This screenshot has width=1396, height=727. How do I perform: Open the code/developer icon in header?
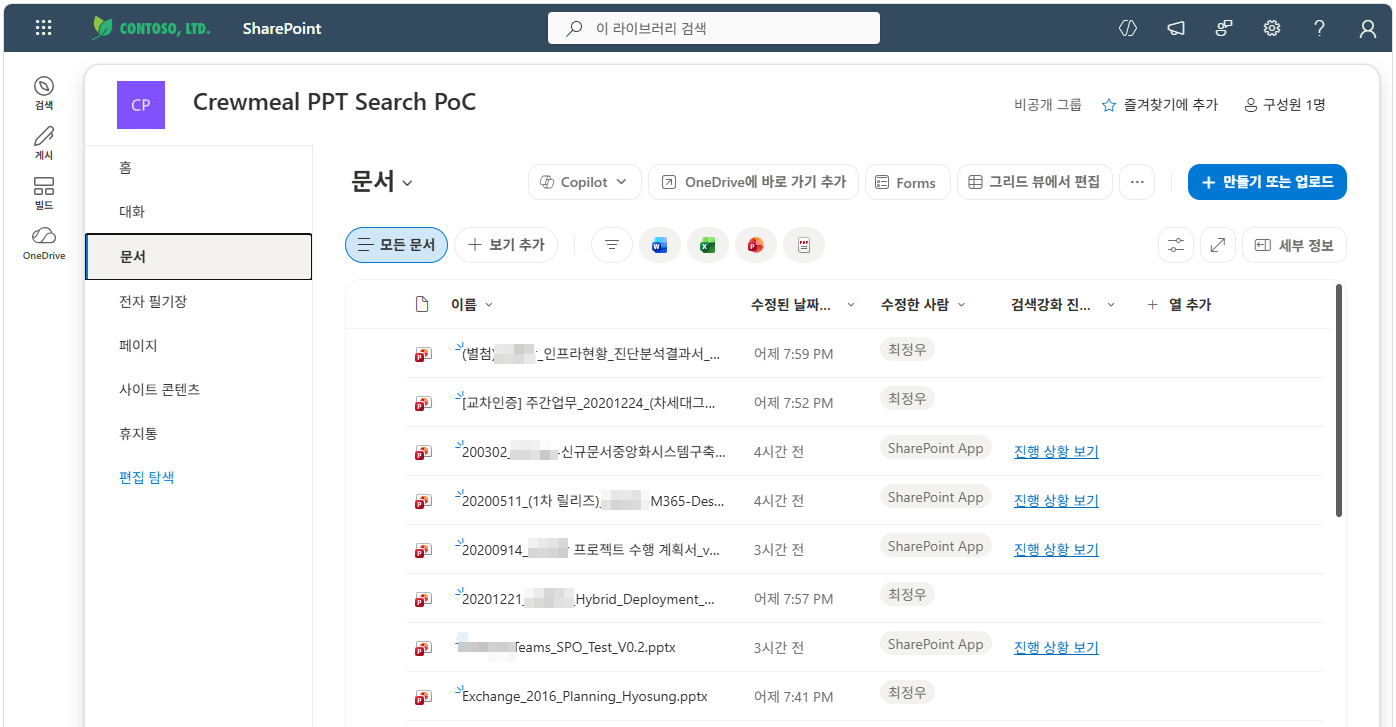1128,28
